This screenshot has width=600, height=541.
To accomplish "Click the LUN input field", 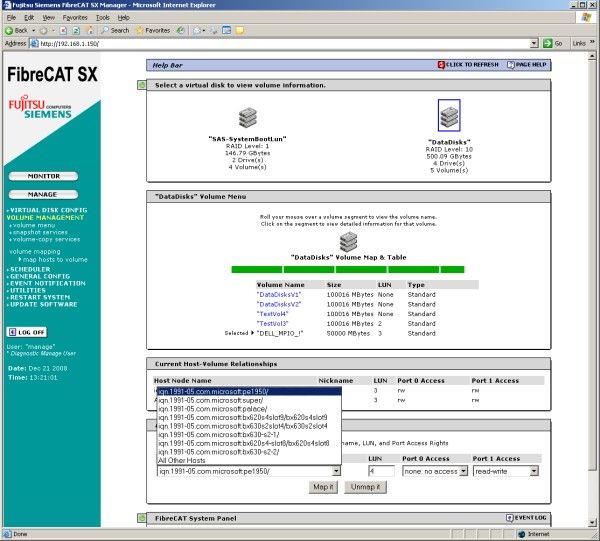I will pos(381,471).
